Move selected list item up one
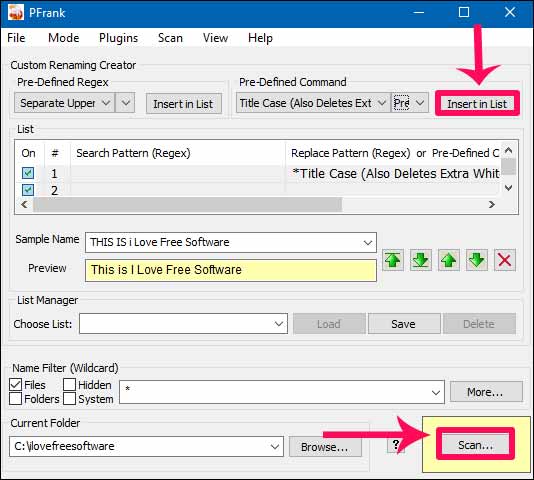The width and height of the screenshot is (534, 480). (x=449, y=260)
